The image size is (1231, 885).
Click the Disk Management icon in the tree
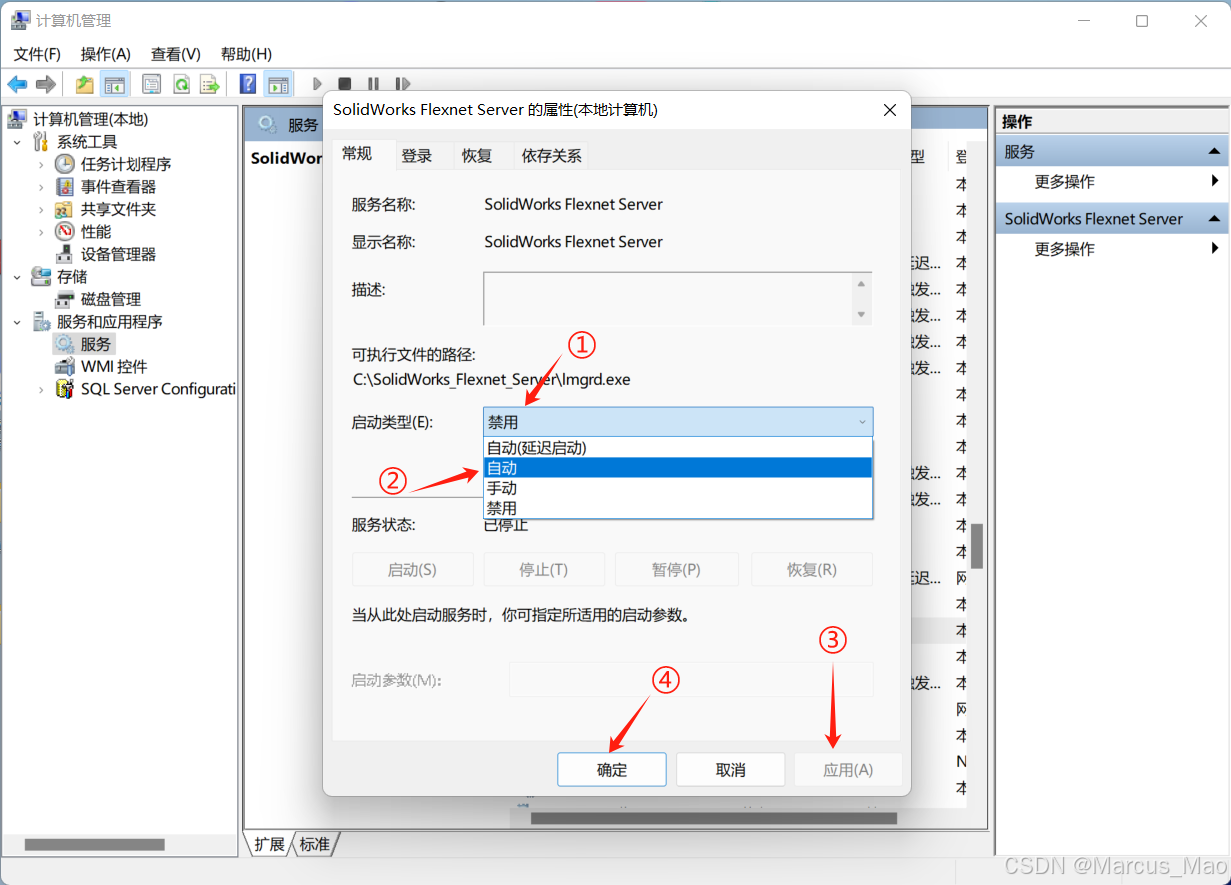[x=64, y=299]
